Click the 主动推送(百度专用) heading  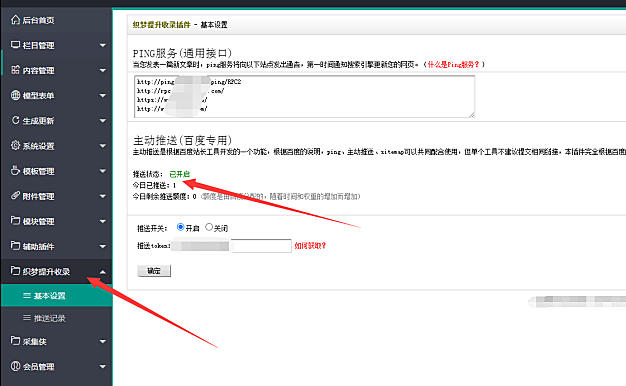pos(182,140)
